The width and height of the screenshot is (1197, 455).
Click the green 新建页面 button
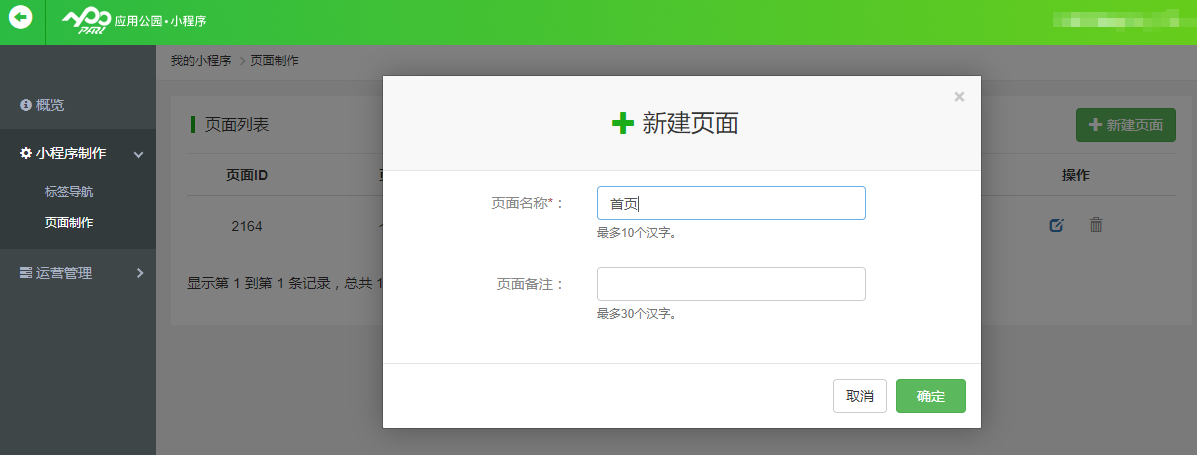[1125, 125]
